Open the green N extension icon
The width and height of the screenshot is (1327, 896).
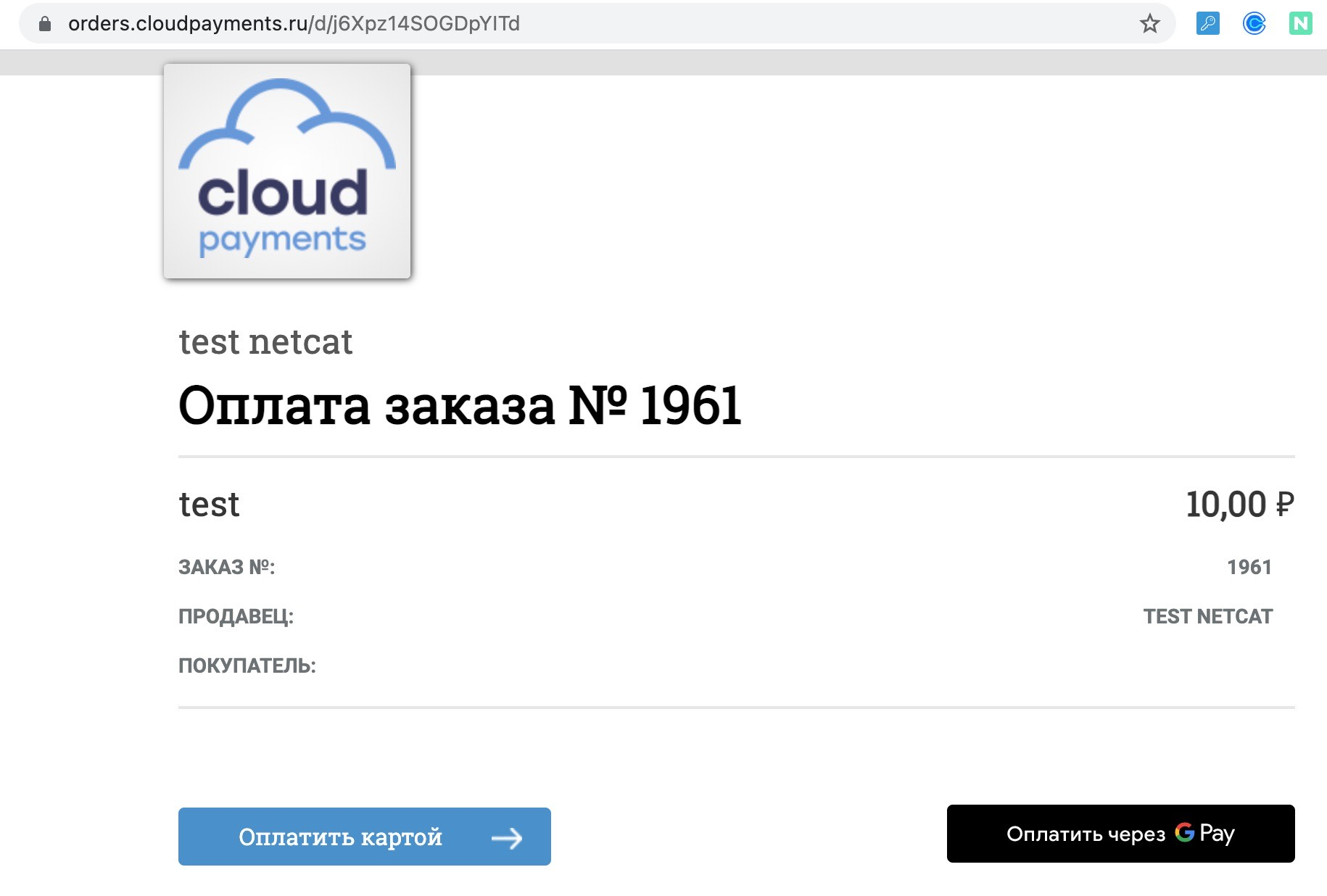1301,24
